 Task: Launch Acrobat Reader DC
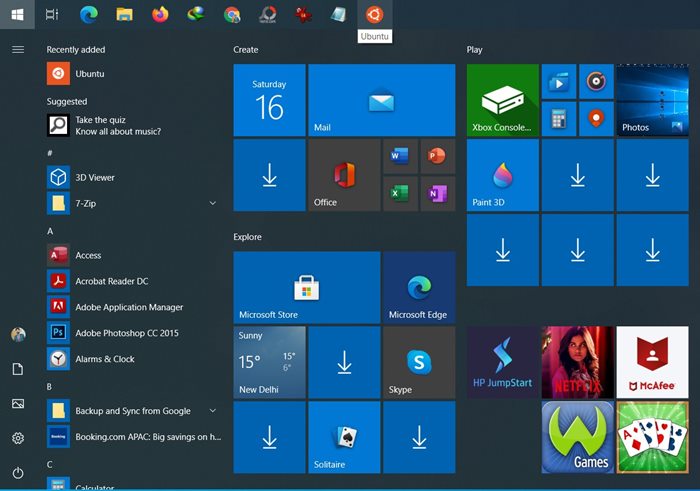[x=134, y=281]
